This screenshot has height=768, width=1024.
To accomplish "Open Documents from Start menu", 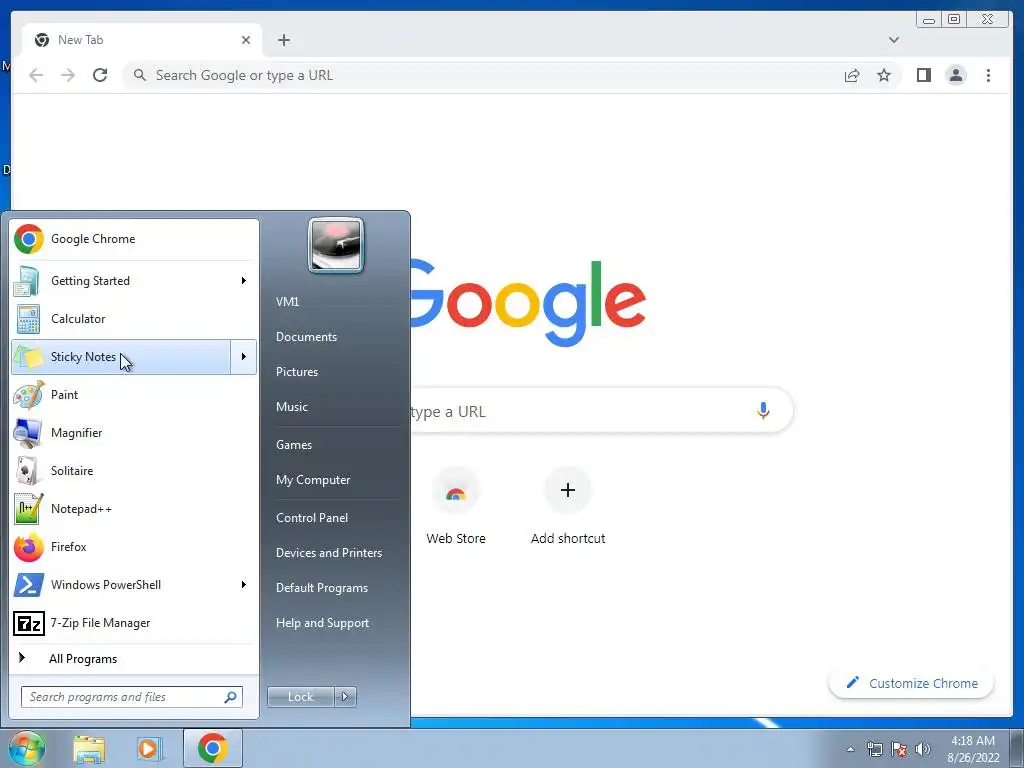I will [x=306, y=337].
